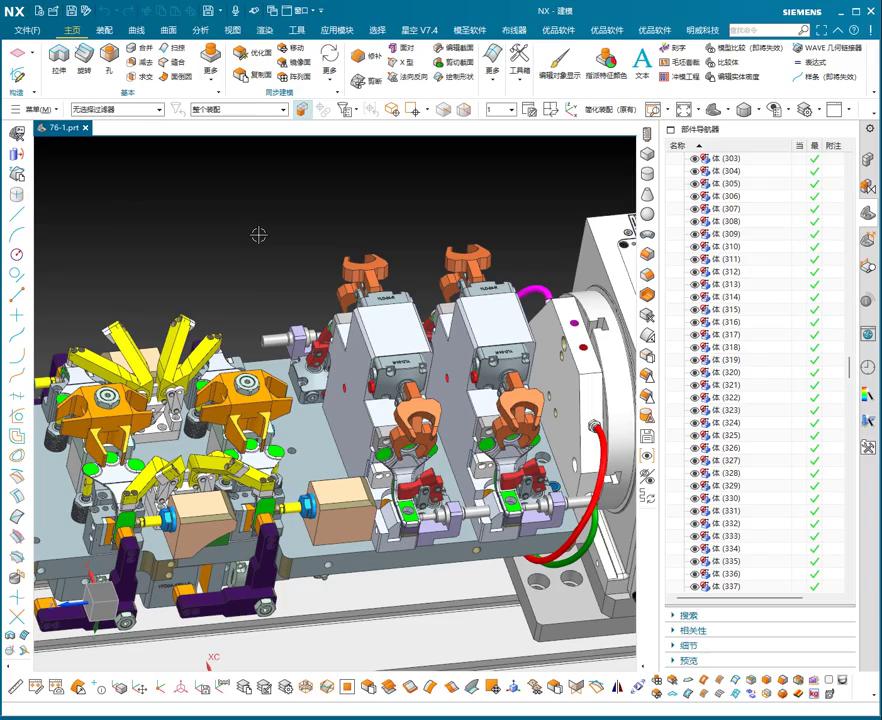Toggle visibility of 体 (310)
This screenshot has height=720, width=882.
pos(694,247)
